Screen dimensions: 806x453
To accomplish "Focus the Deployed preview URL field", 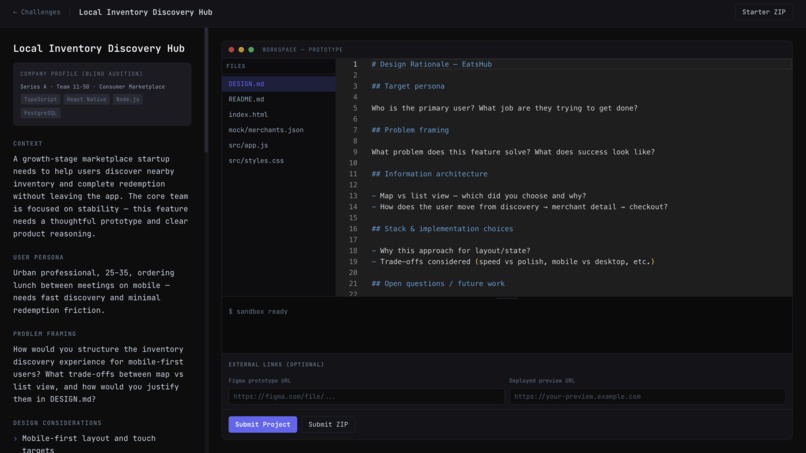I will coord(647,396).
